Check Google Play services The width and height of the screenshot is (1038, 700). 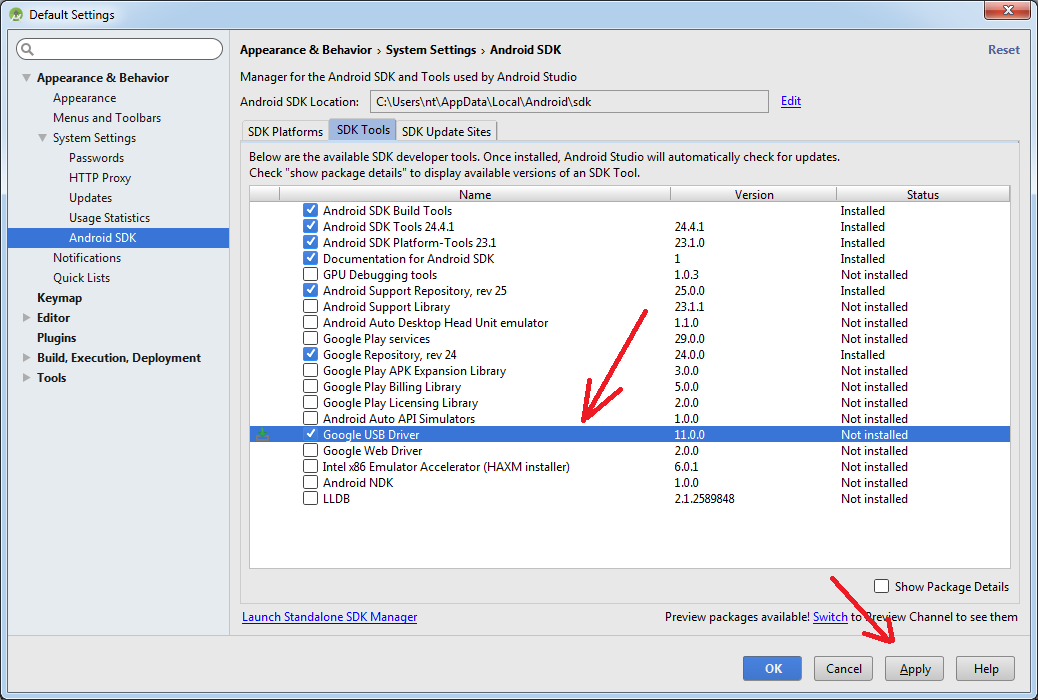pyautogui.click(x=310, y=338)
